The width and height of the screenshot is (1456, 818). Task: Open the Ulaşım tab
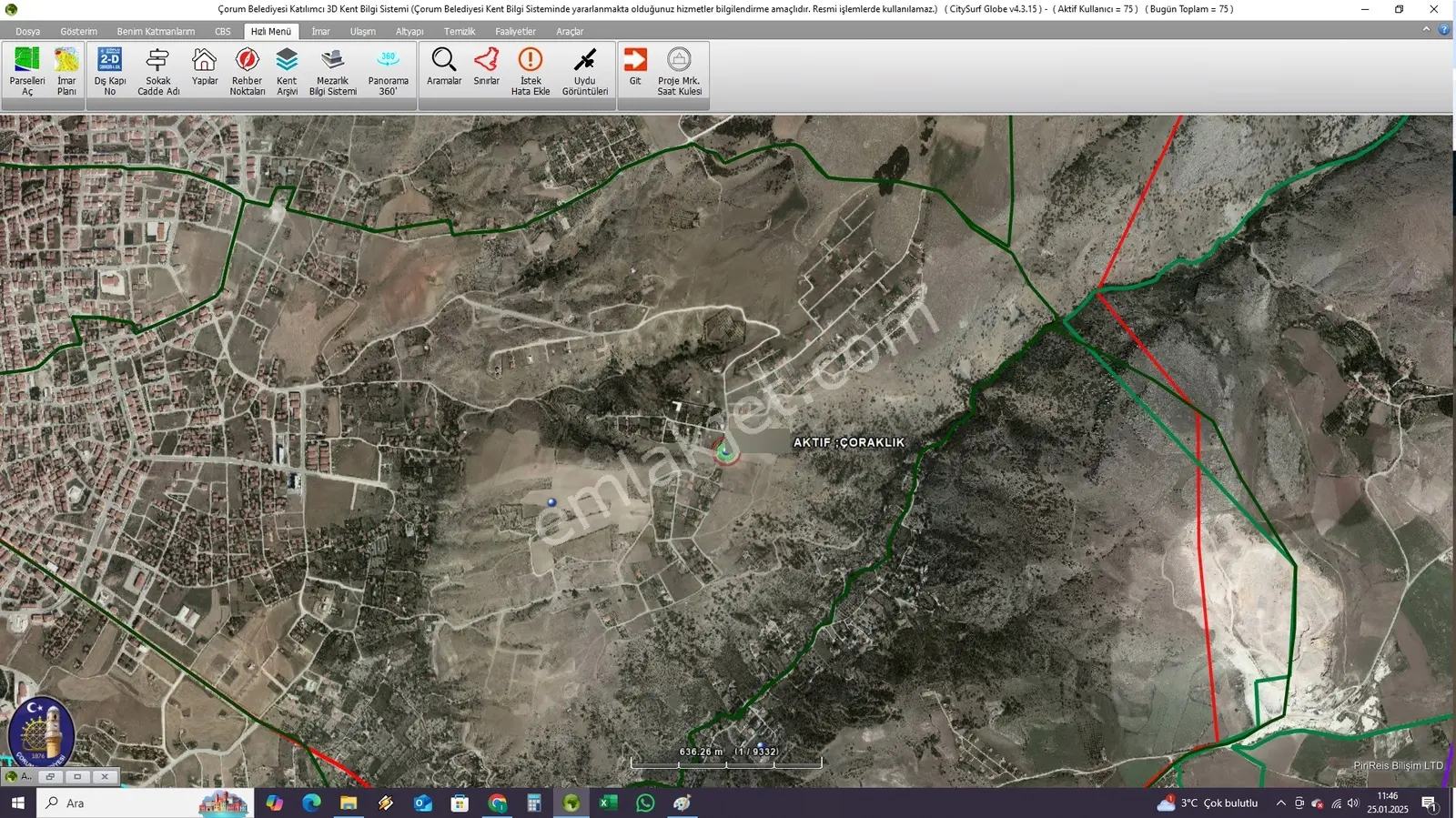pos(363,31)
